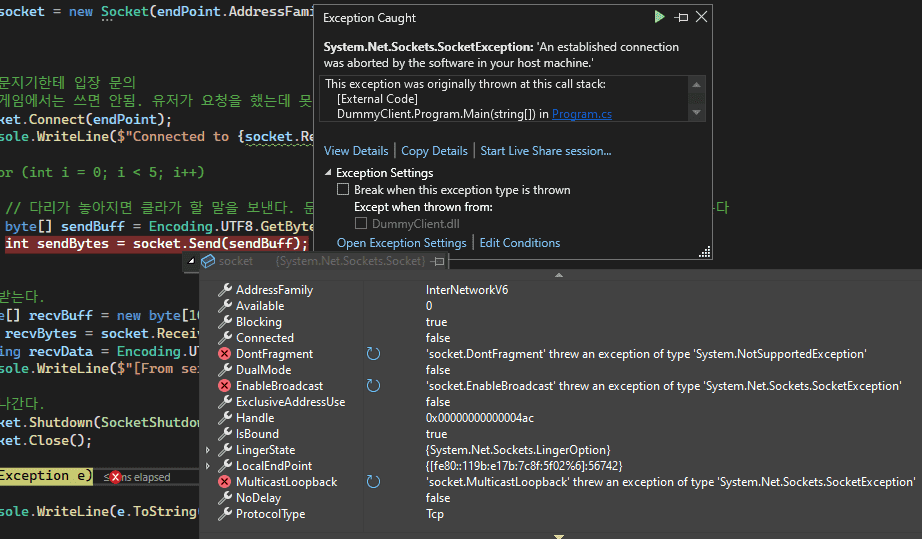Refresh the MulticastLoopback property value
922x539 pixels.
pyautogui.click(x=373, y=482)
